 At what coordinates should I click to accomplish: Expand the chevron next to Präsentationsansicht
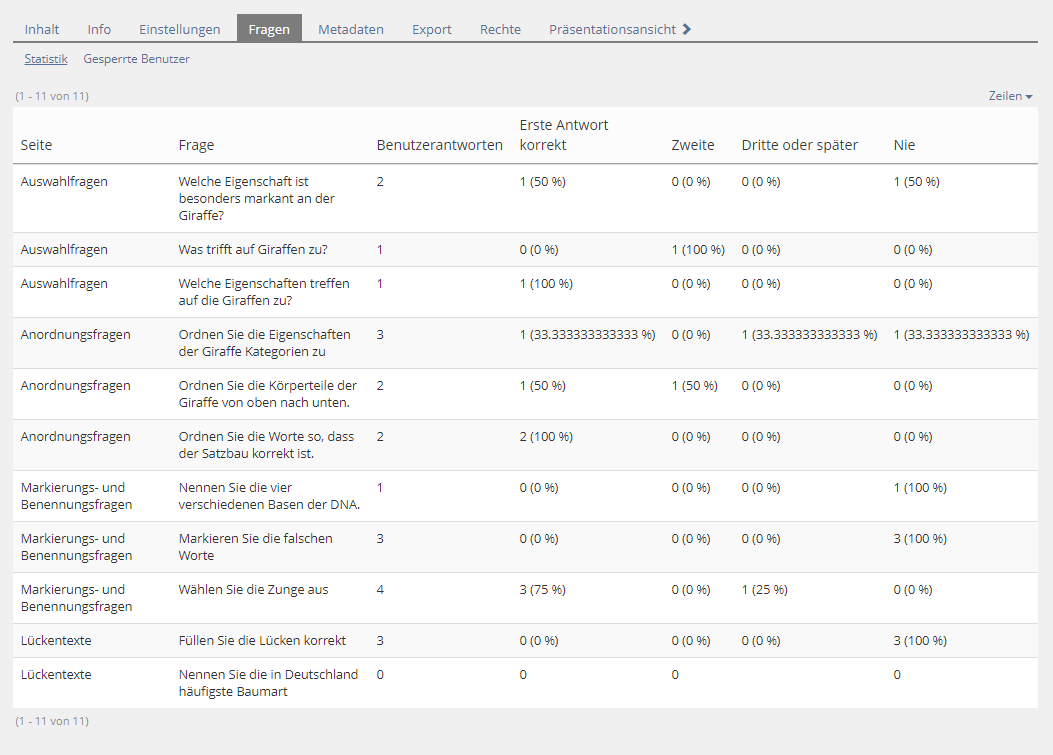click(x=686, y=29)
